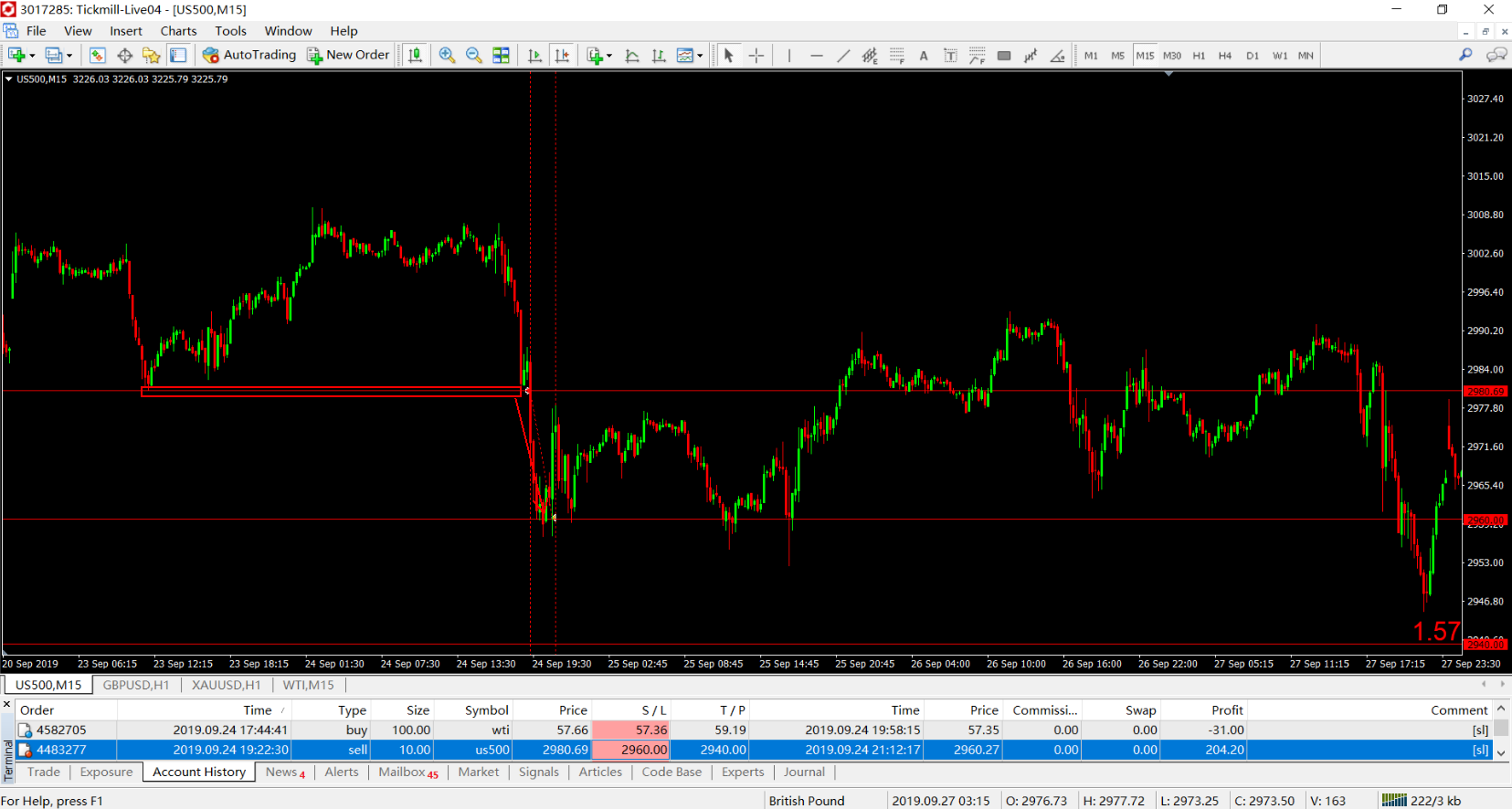The width and height of the screenshot is (1512, 809).
Task: Open the Charts menu
Action: (179, 31)
